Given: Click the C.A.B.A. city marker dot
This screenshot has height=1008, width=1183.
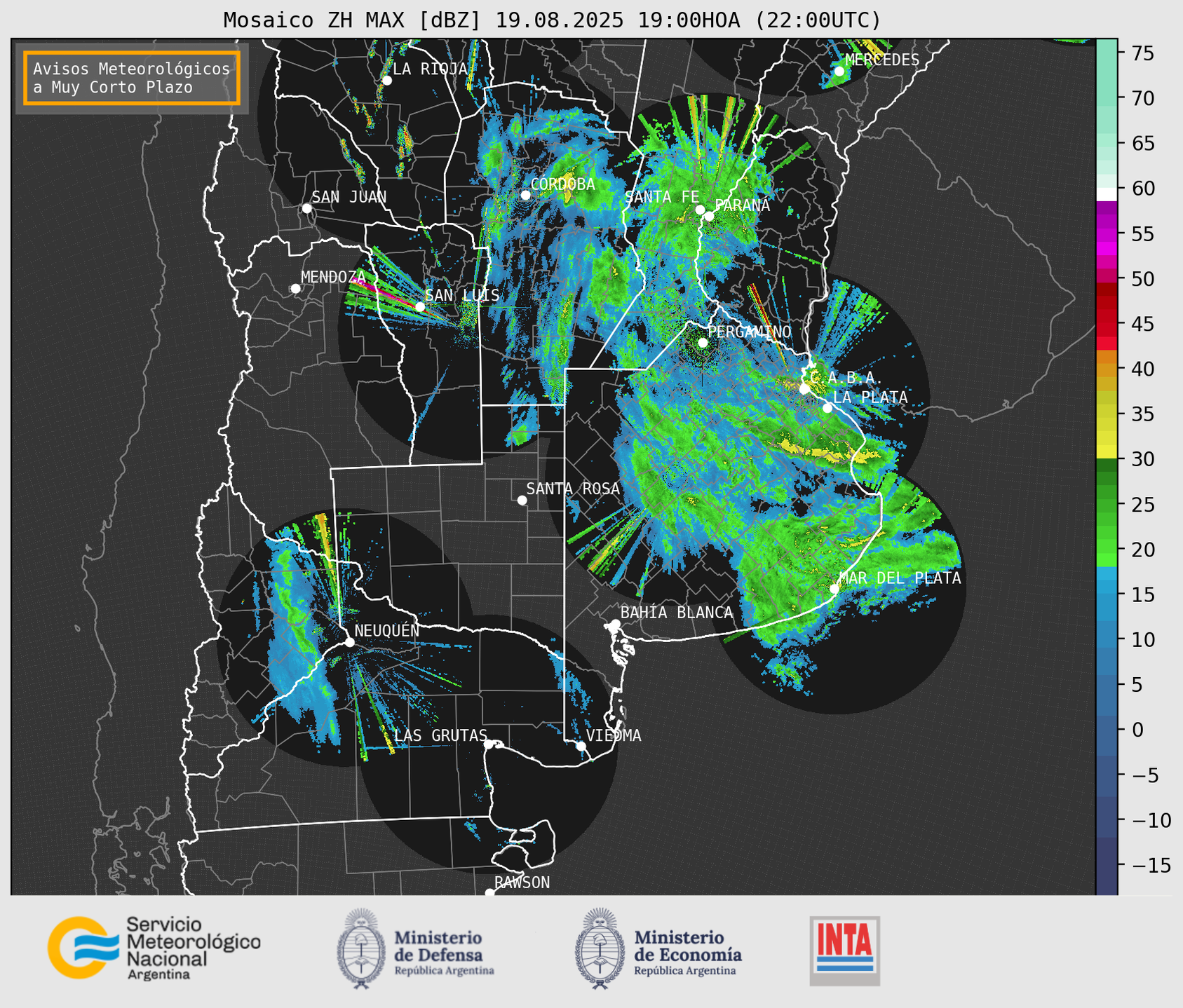Looking at the screenshot, I should pyautogui.click(x=804, y=389).
